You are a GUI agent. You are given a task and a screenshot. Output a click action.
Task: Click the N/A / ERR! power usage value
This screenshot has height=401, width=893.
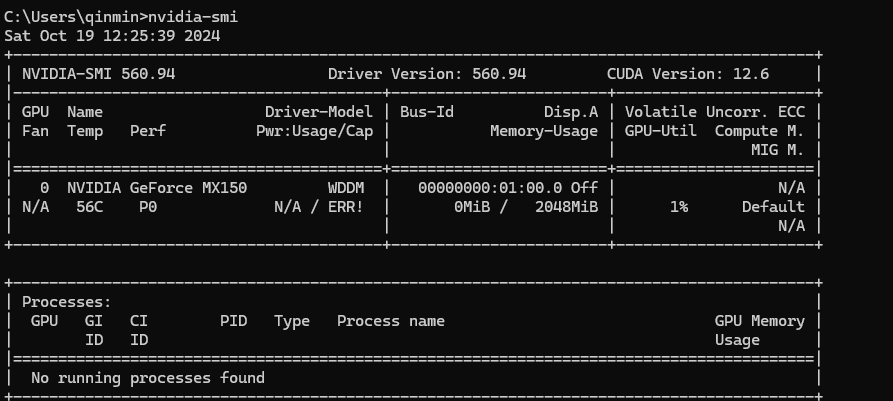tap(319, 207)
